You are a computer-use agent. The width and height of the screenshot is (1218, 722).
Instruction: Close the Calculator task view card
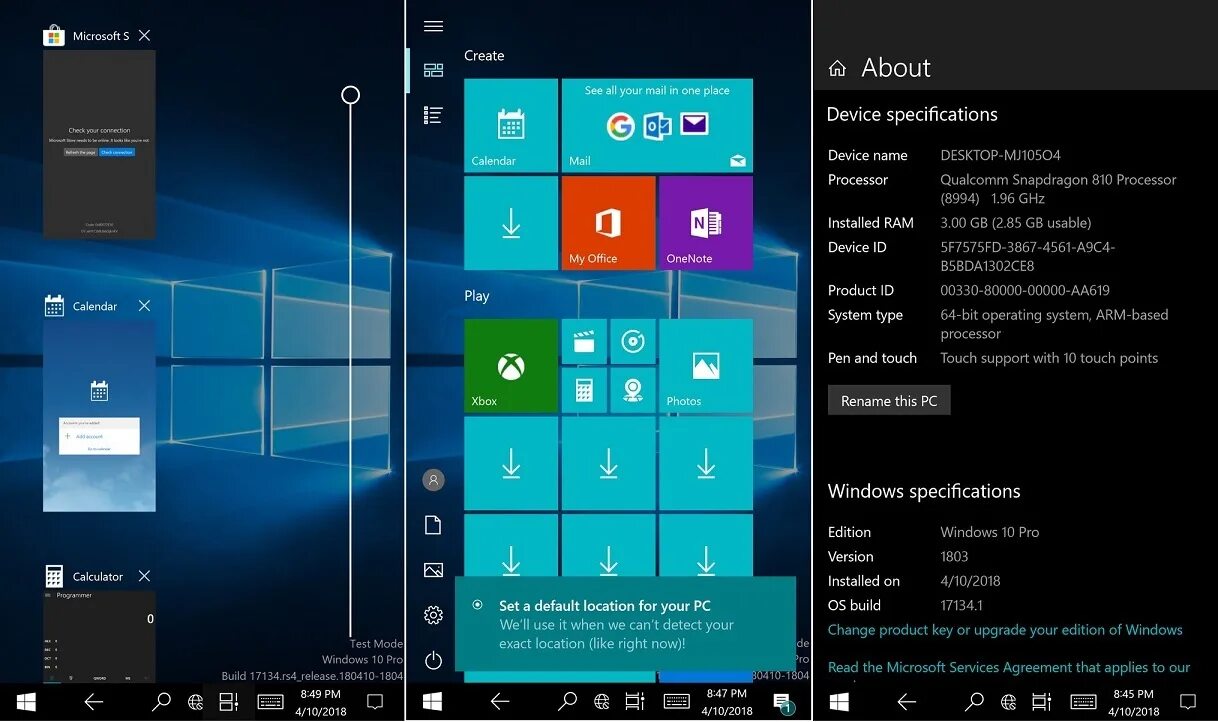tap(144, 576)
